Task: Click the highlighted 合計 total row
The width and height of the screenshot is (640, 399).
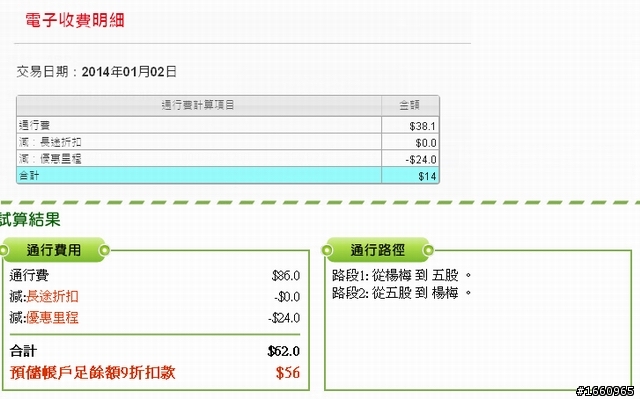Action: coord(228,175)
